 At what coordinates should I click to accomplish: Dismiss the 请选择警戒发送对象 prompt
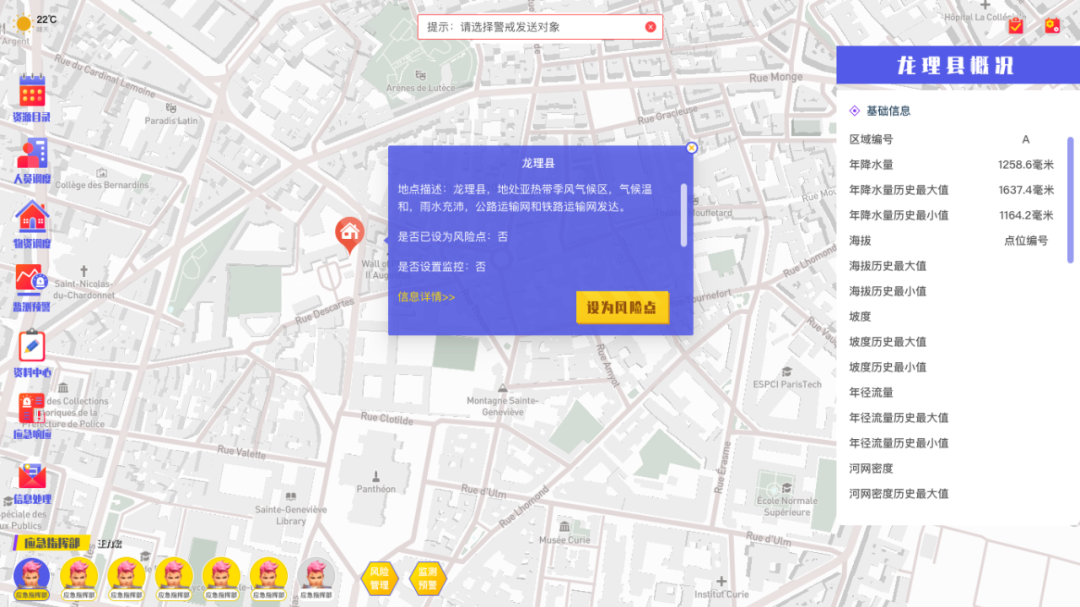pos(651,27)
